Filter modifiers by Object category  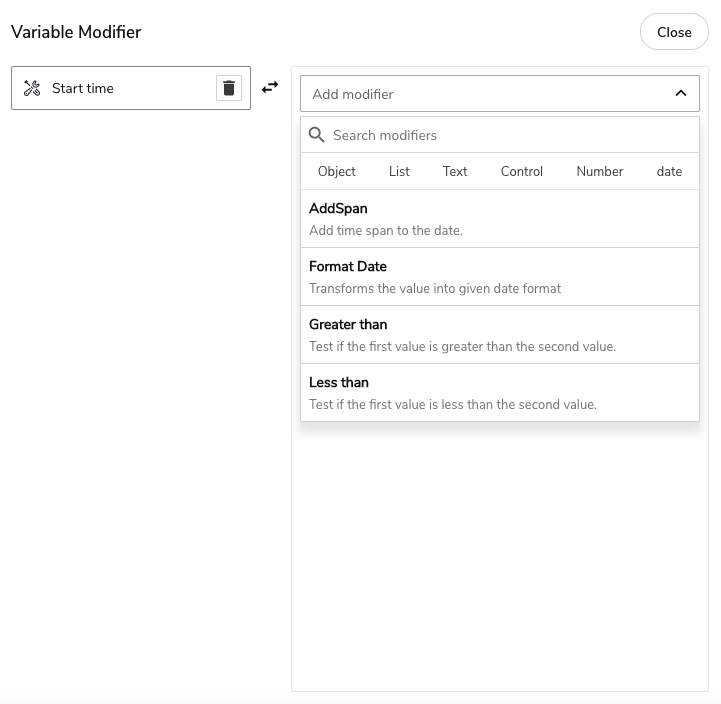337,171
